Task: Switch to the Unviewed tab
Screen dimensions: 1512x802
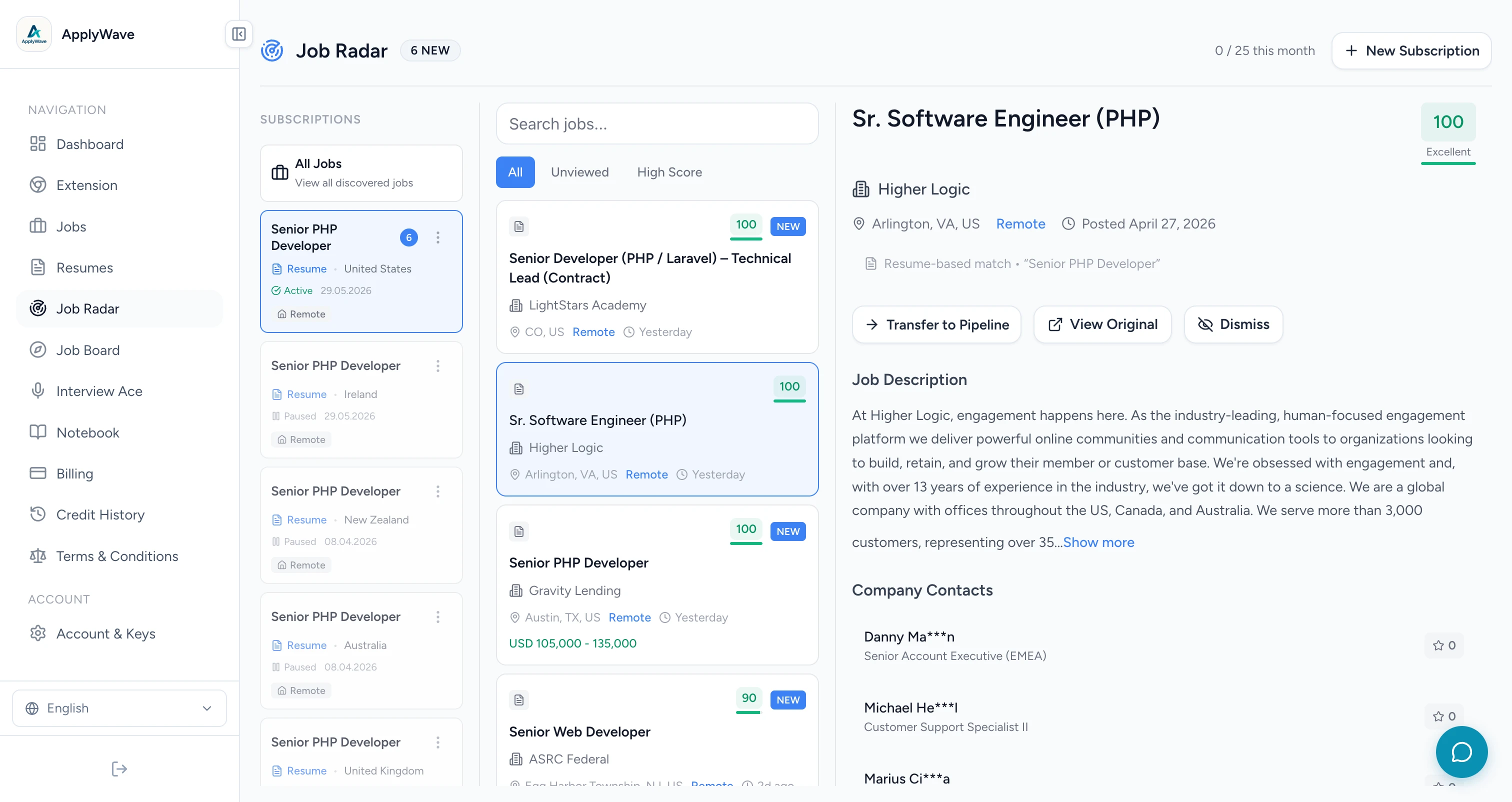Action: point(580,172)
